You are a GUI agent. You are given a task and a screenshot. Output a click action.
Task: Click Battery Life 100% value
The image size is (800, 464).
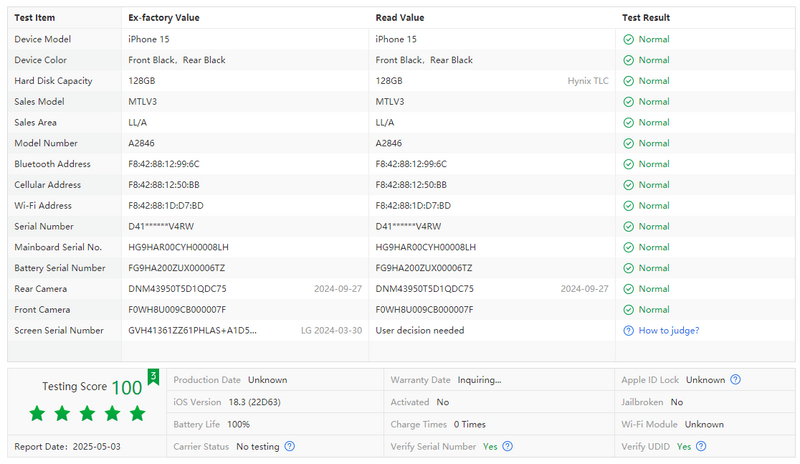pos(238,424)
